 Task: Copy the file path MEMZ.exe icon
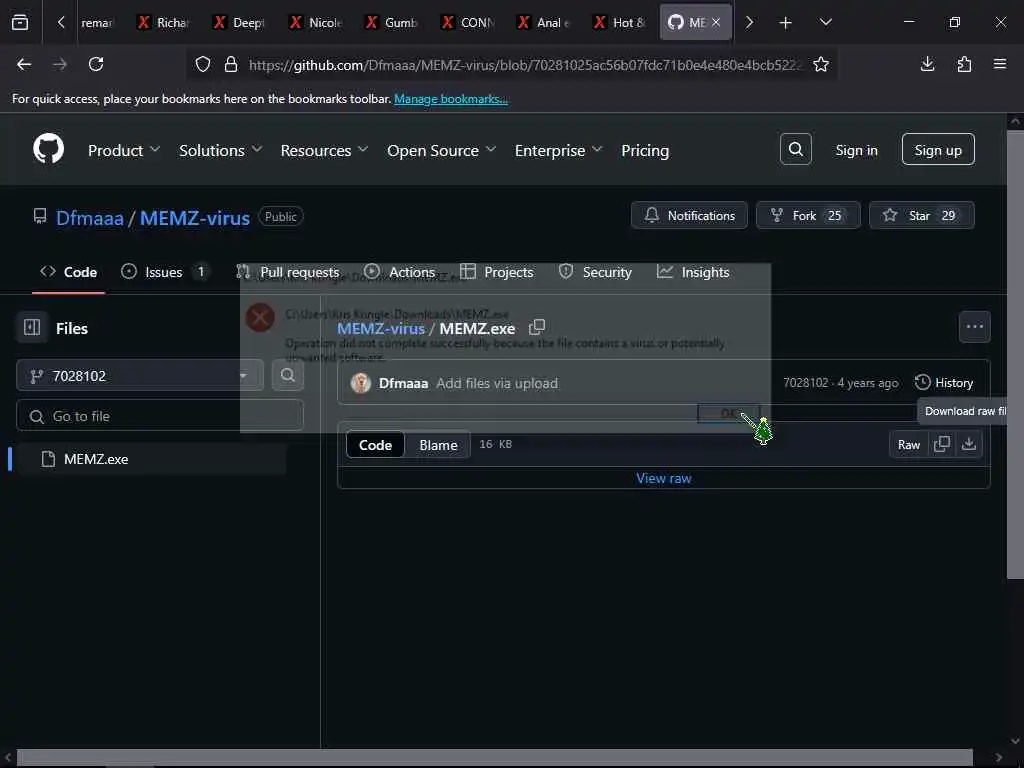coord(537,327)
